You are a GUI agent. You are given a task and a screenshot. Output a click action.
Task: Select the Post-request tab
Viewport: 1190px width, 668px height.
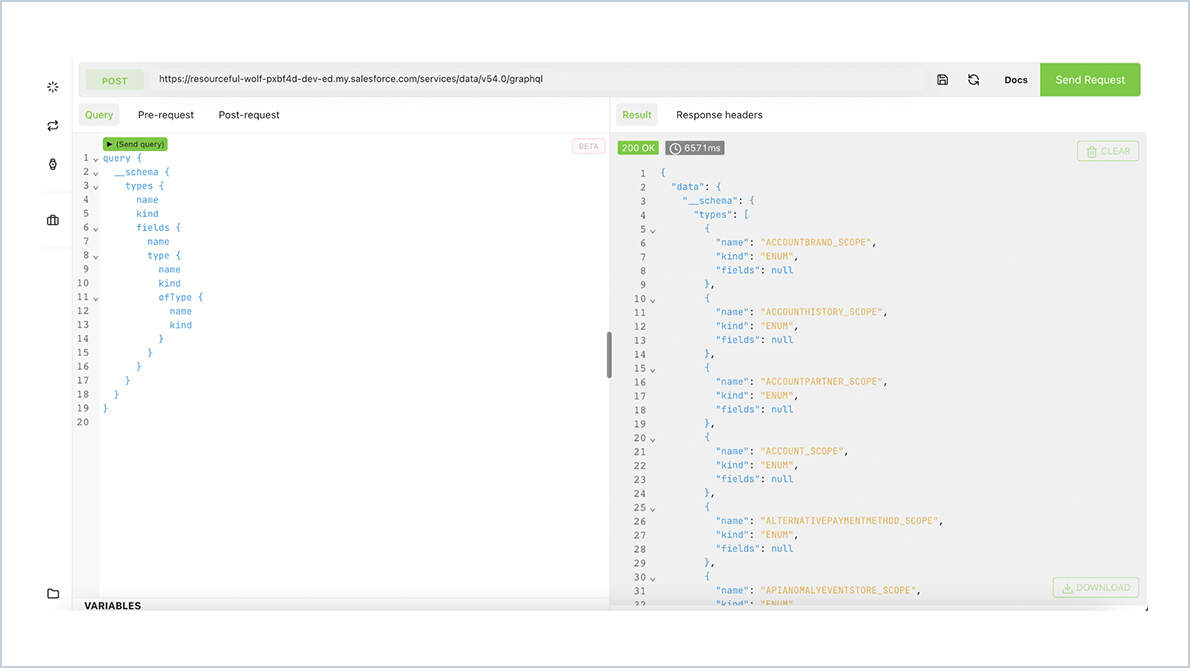click(249, 115)
